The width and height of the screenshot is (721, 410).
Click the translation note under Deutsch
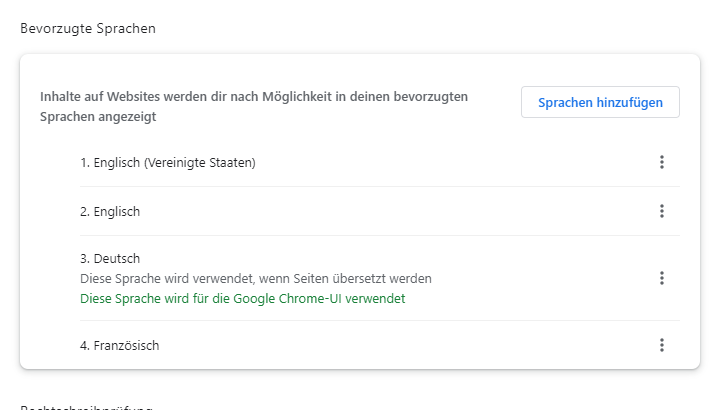(256, 279)
